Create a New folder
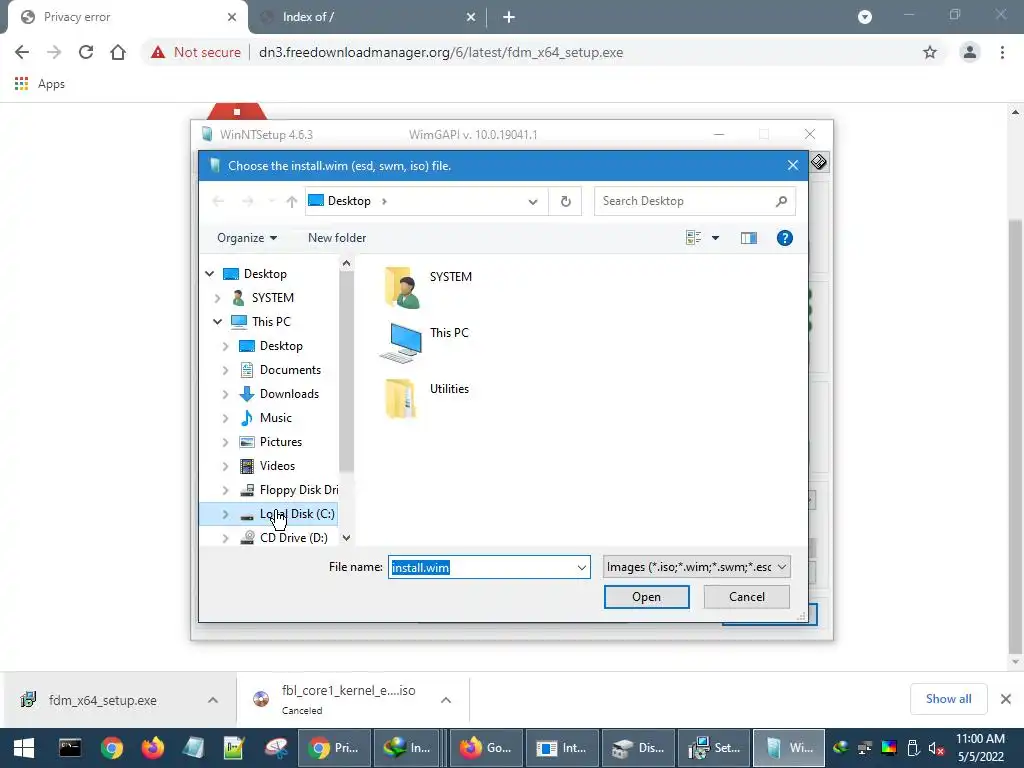1024x768 pixels. tap(337, 238)
